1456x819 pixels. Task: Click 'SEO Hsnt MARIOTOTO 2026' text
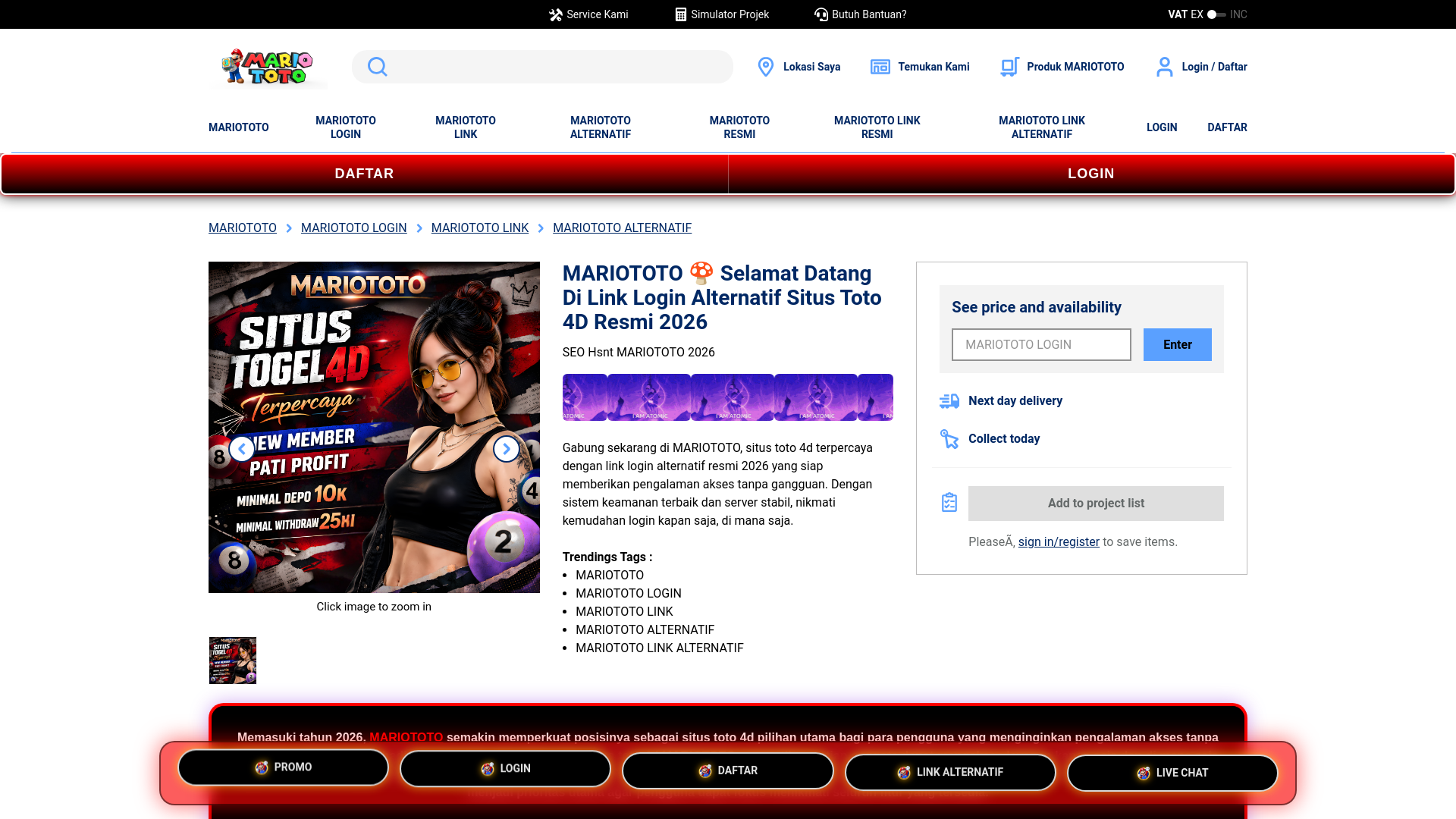tap(639, 353)
